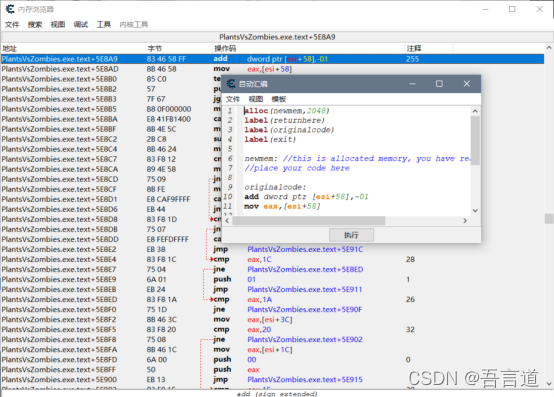The width and height of the screenshot is (554, 397).
Task: Open the 视图 menu in the Auto Assemble window
Action: 256,99
